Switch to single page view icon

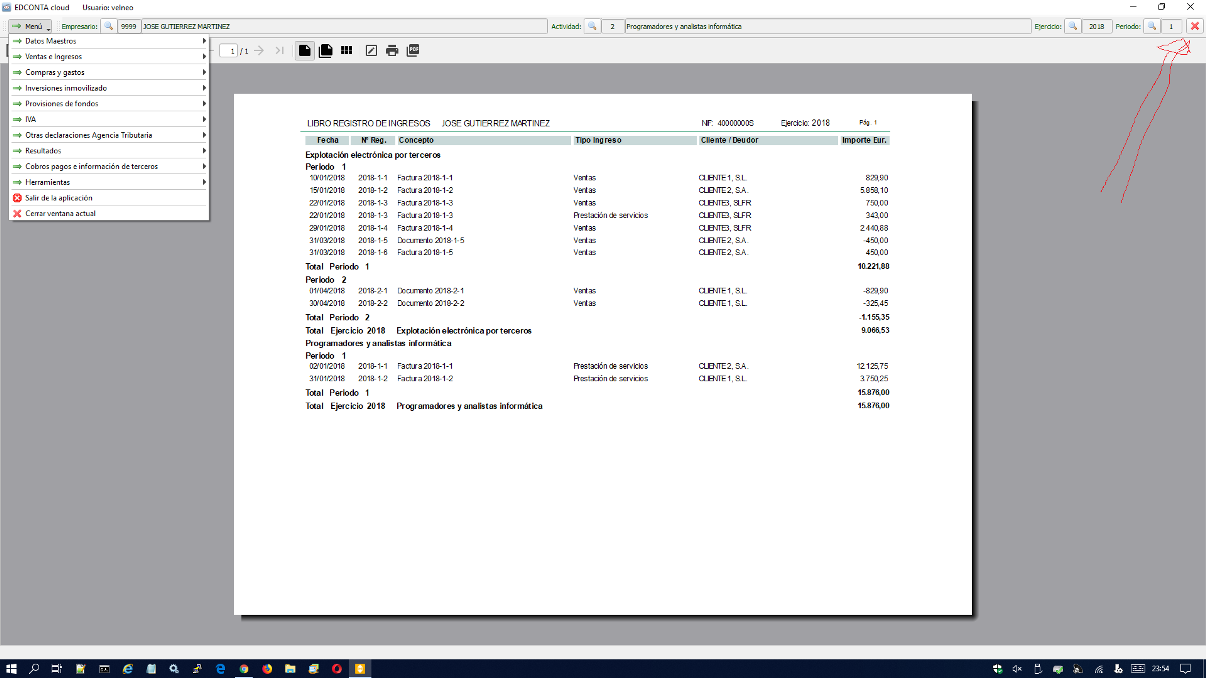coord(305,50)
